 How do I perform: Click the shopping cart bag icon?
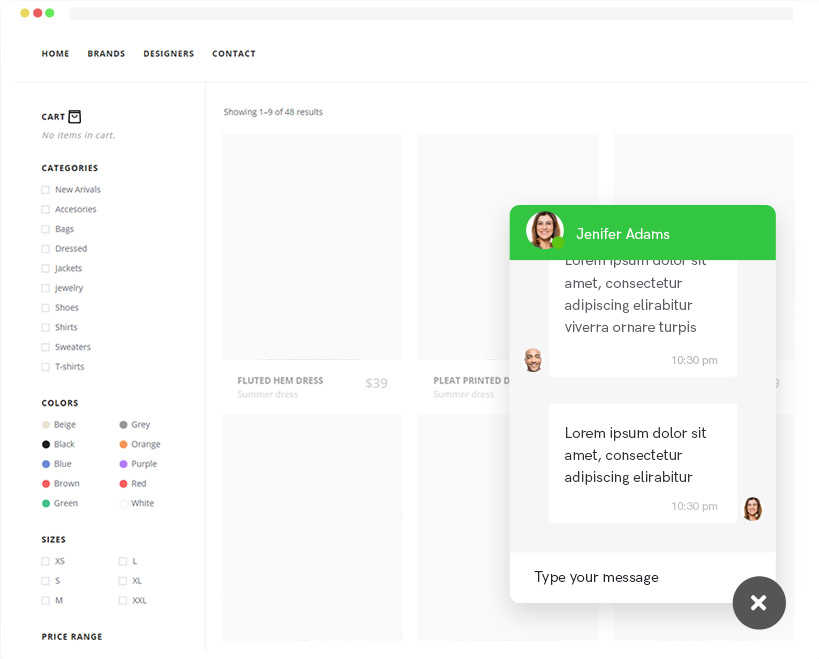(x=75, y=116)
